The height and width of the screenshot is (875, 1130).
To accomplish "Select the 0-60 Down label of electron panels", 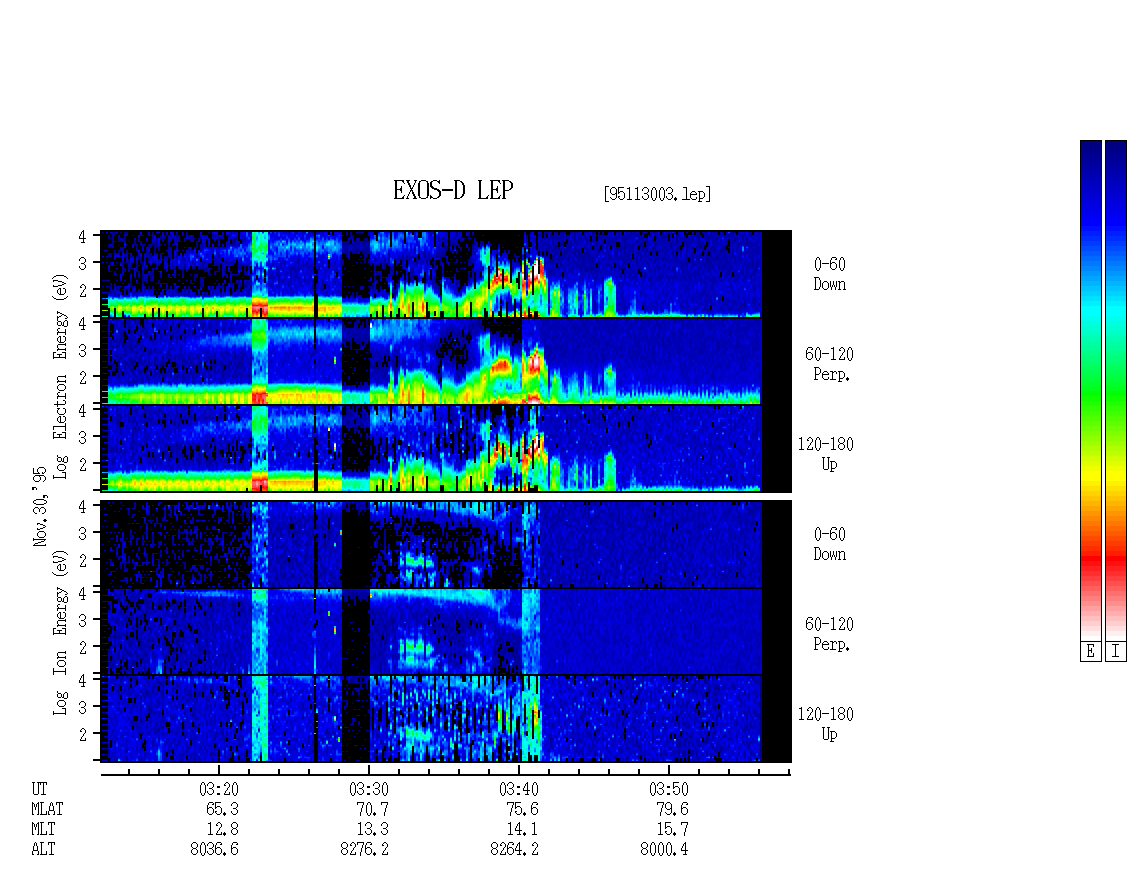I will (x=829, y=274).
